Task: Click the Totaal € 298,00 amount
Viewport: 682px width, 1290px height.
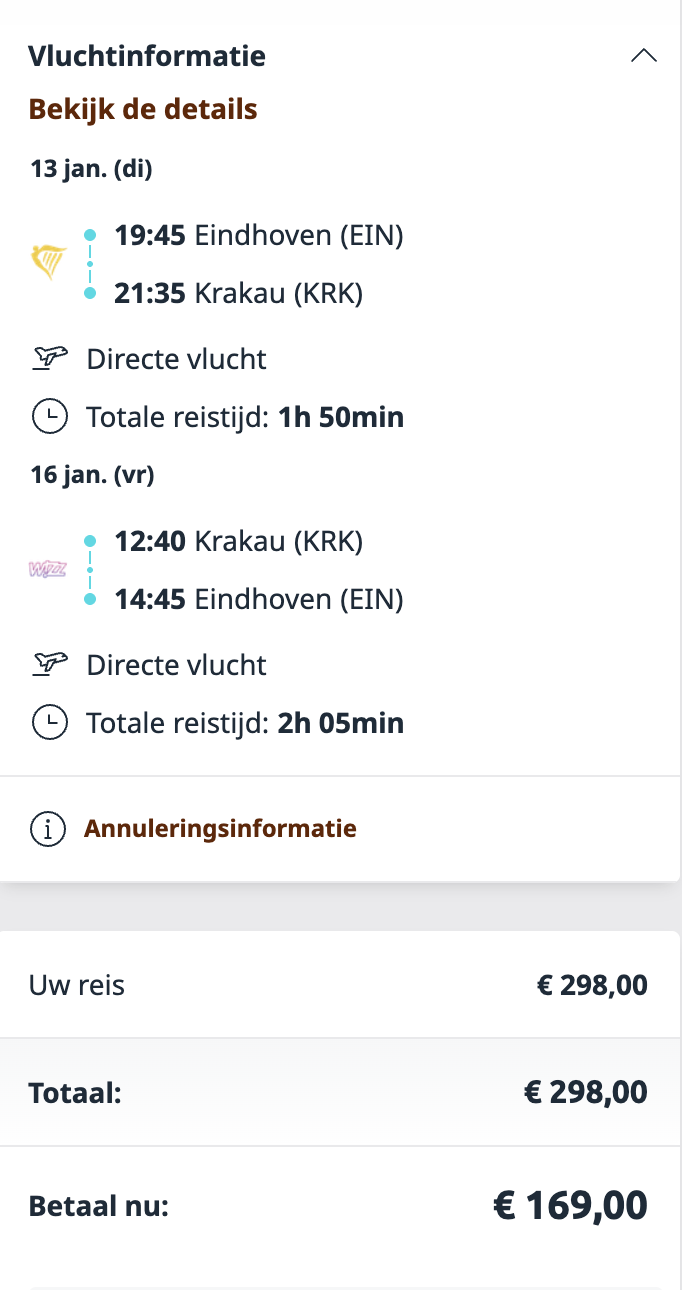Action: [x=585, y=1093]
